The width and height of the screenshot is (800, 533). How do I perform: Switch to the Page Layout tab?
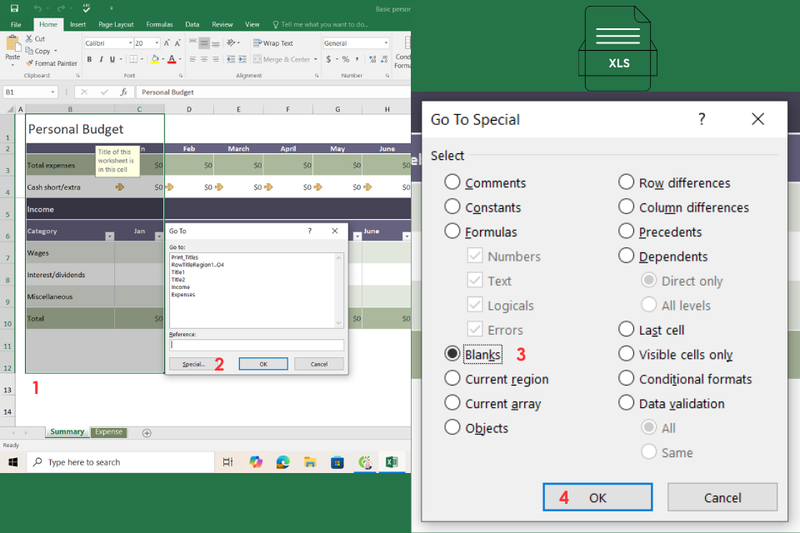point(116,24)
